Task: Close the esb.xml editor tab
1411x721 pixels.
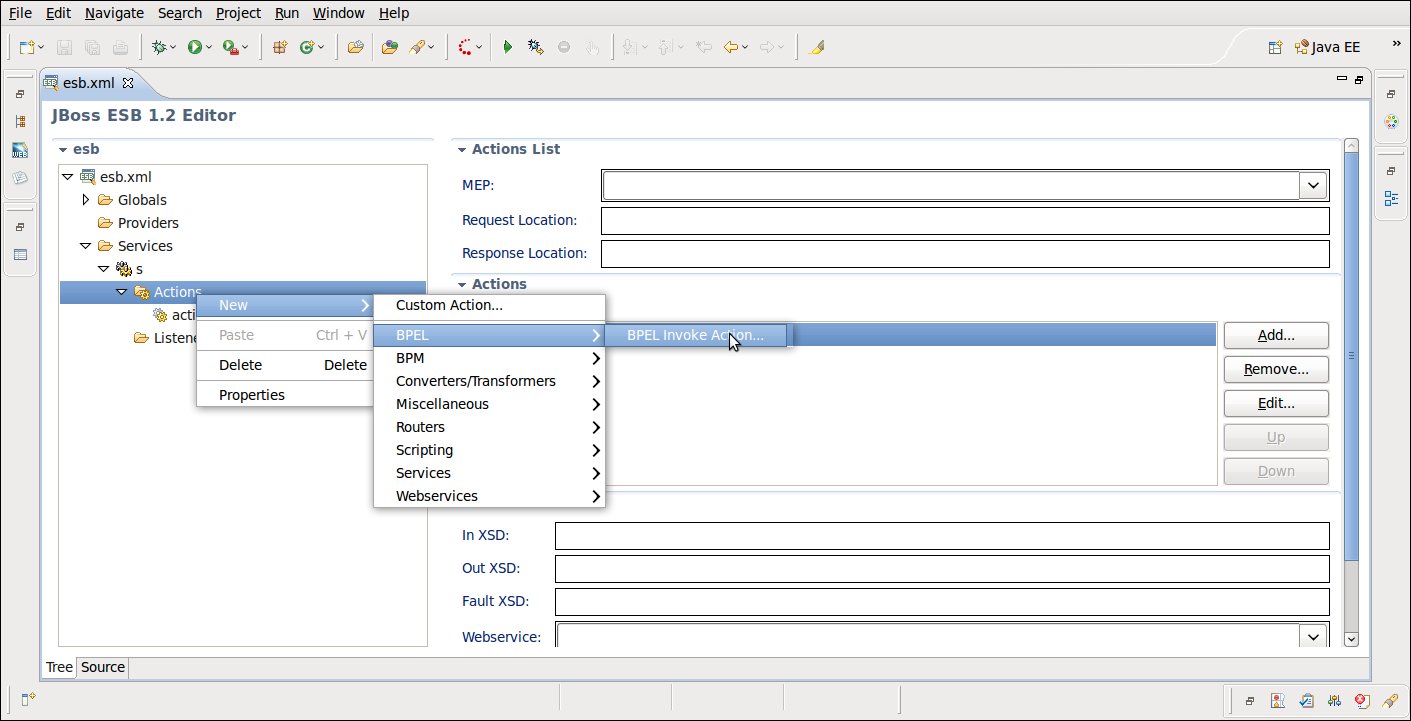Action: point(128,82)
